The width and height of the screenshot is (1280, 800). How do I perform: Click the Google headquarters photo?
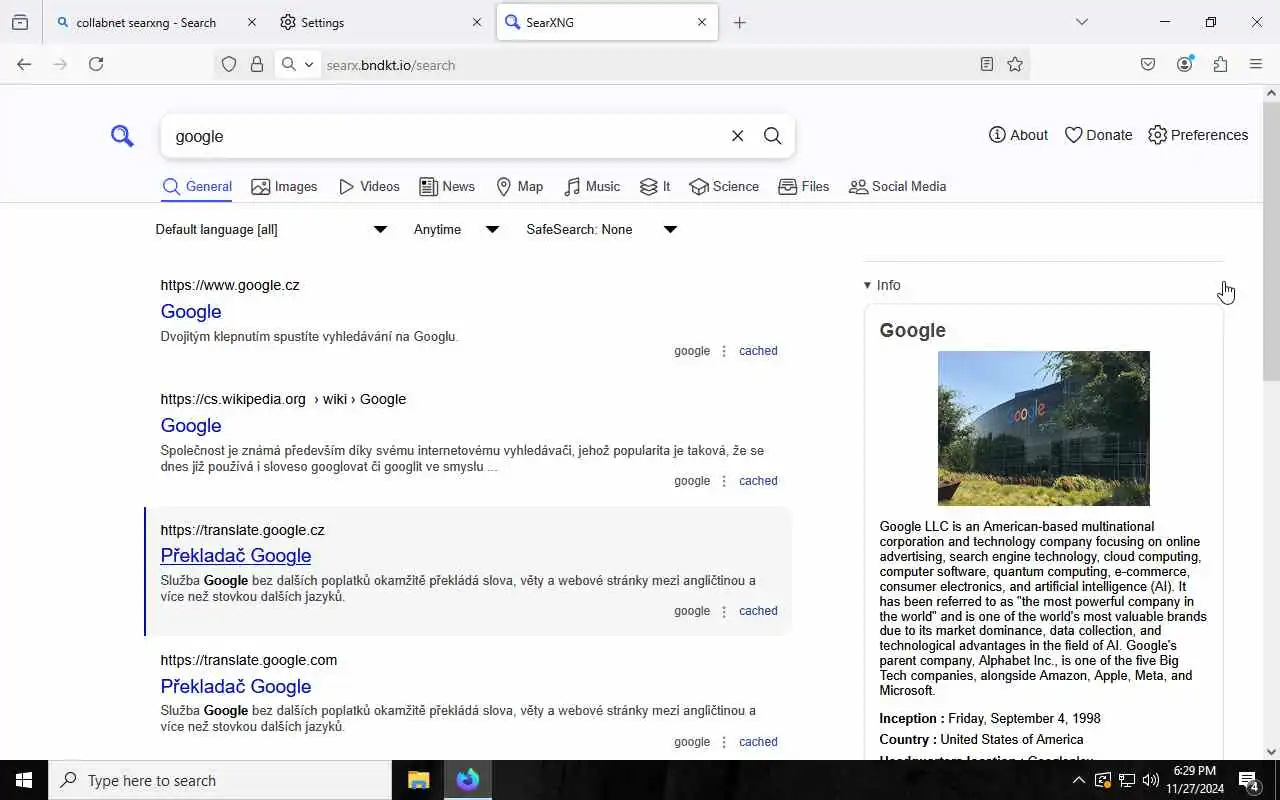tap(1044, 428)
